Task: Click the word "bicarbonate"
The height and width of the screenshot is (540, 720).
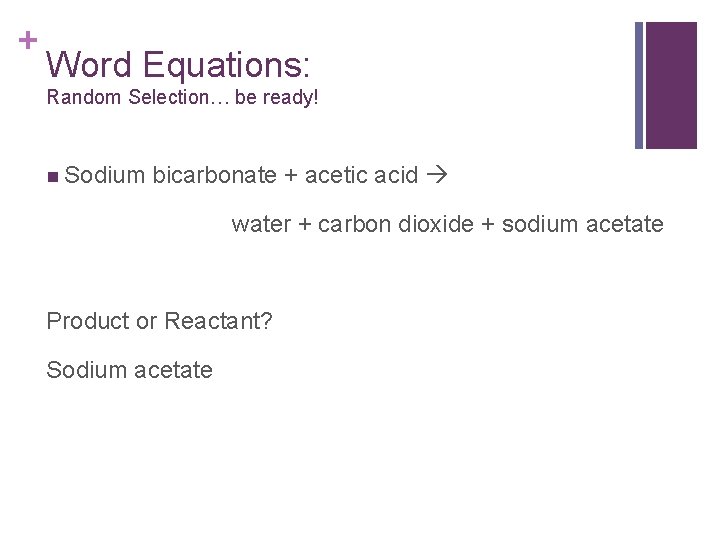Action: pyautogui.click(x=214, y=175)
